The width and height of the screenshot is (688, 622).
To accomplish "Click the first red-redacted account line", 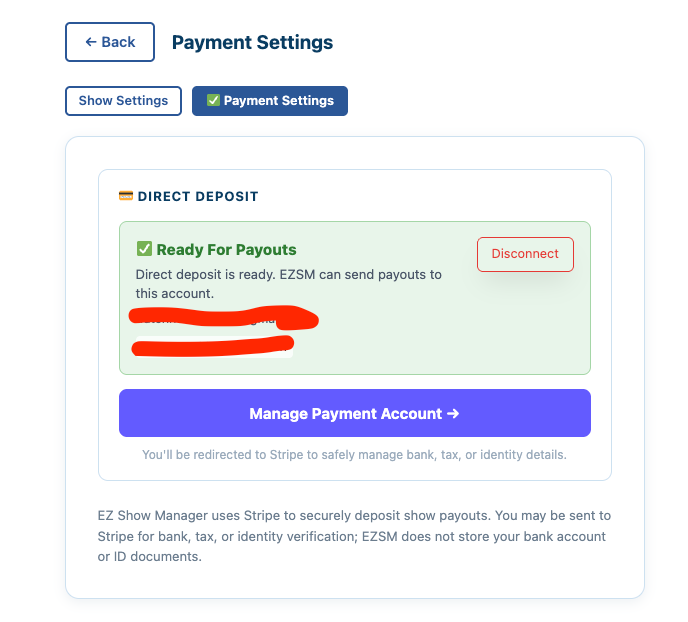I will click(x=224, y=318).
